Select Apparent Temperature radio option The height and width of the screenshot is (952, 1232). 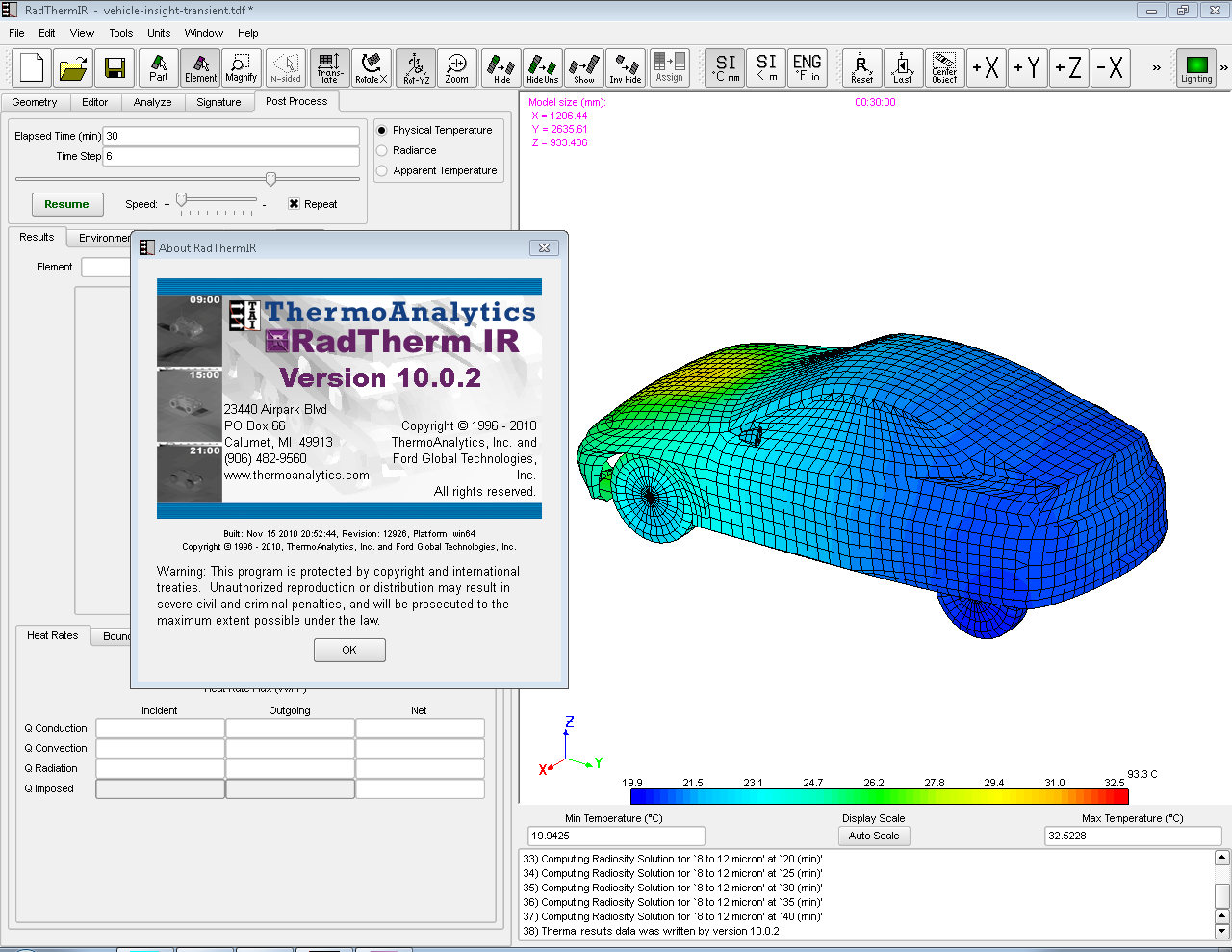382,170
